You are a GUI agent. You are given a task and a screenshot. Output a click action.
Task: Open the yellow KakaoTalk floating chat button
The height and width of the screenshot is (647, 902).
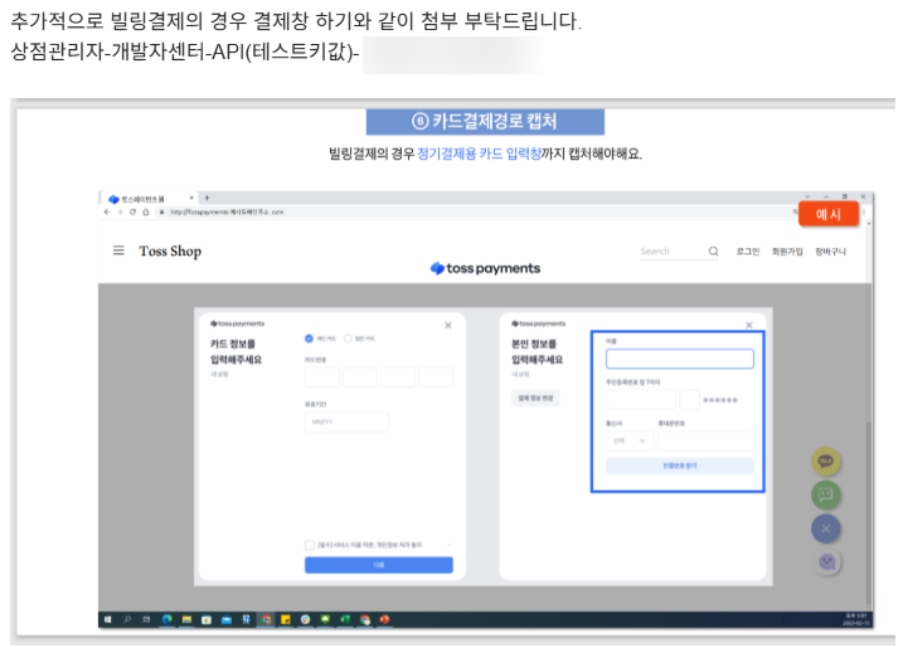point(825,461)
